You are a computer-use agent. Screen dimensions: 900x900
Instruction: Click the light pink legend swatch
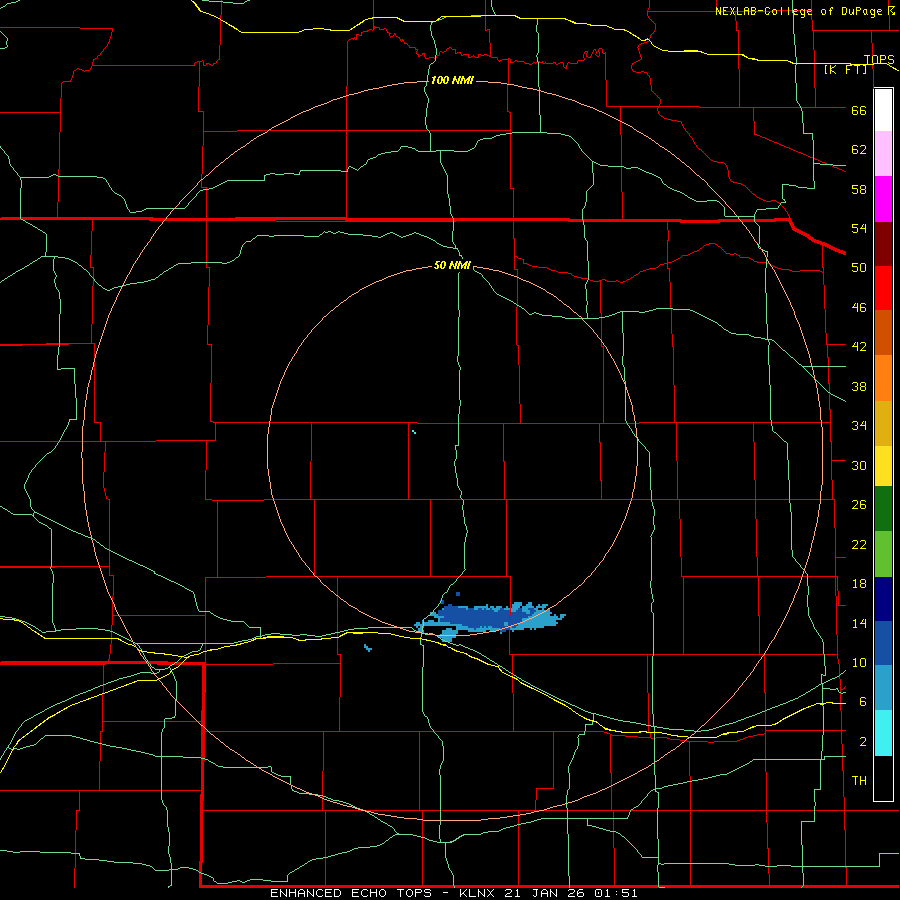click(x=883, y=153)
